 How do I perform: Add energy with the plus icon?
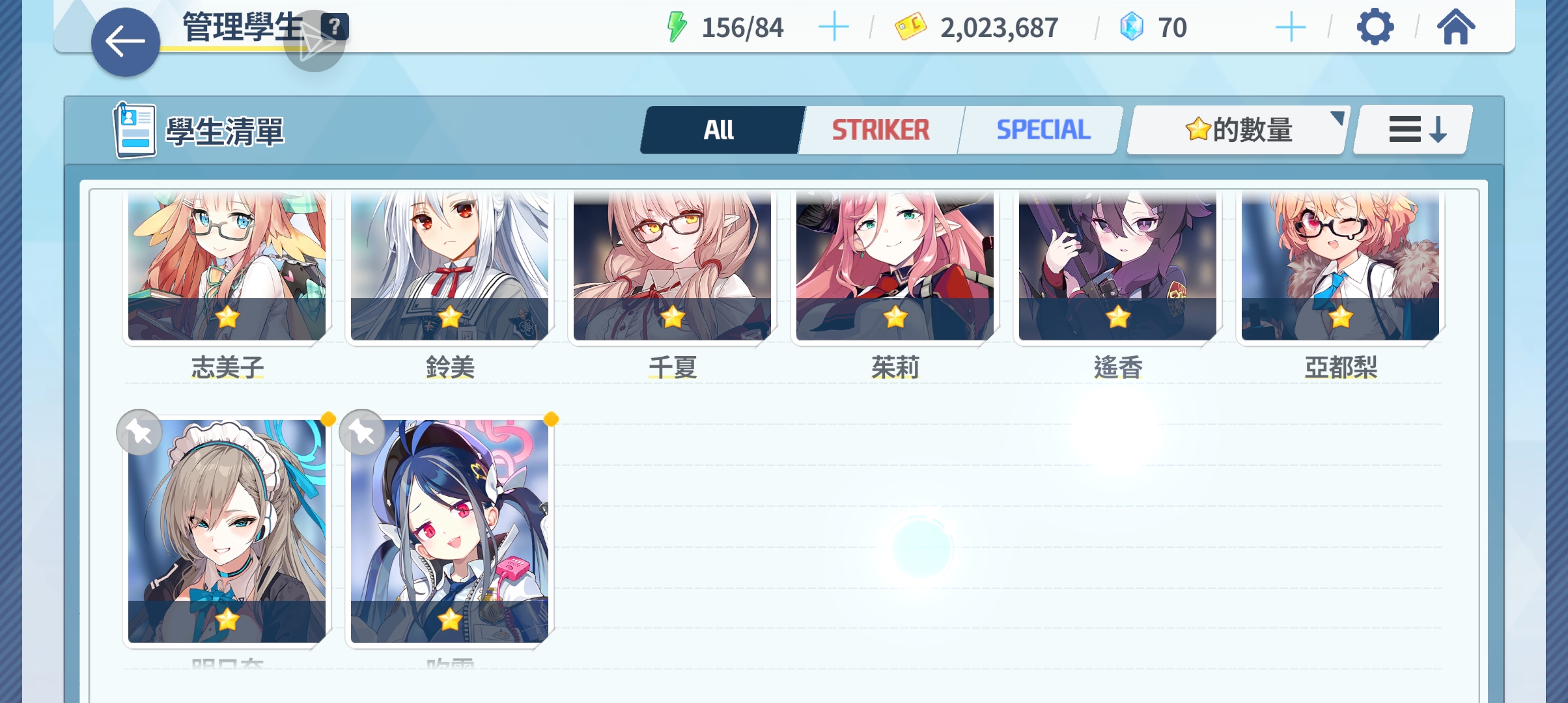click(x=833, y=27)
